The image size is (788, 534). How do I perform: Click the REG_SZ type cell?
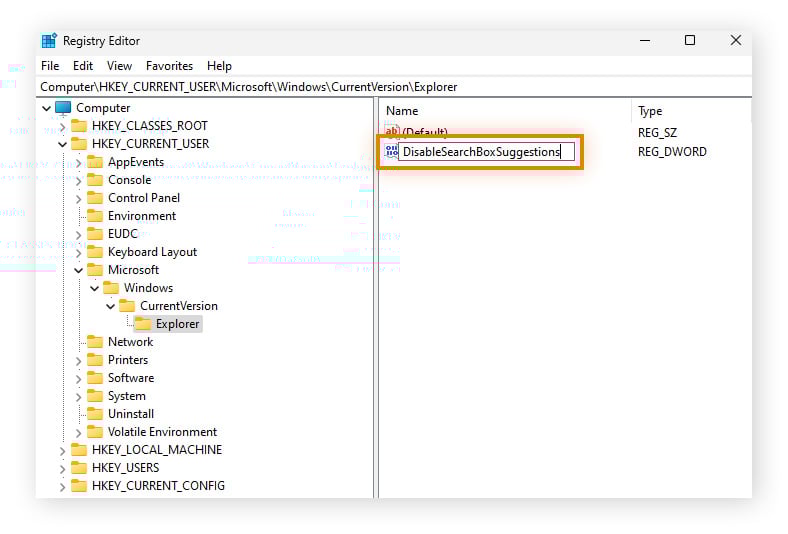657,133
